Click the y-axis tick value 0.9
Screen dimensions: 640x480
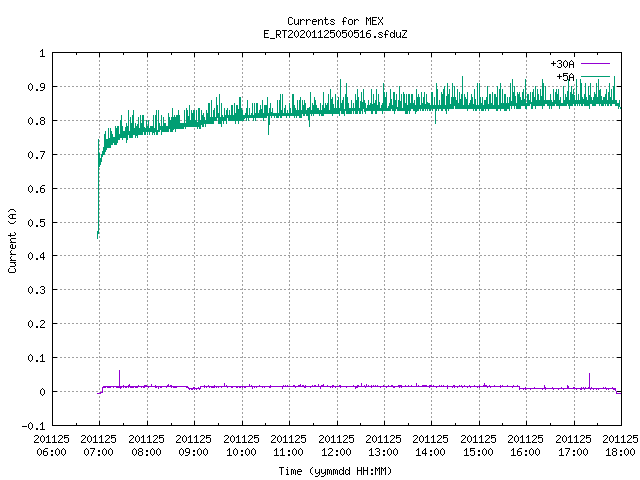pos(36,87)
